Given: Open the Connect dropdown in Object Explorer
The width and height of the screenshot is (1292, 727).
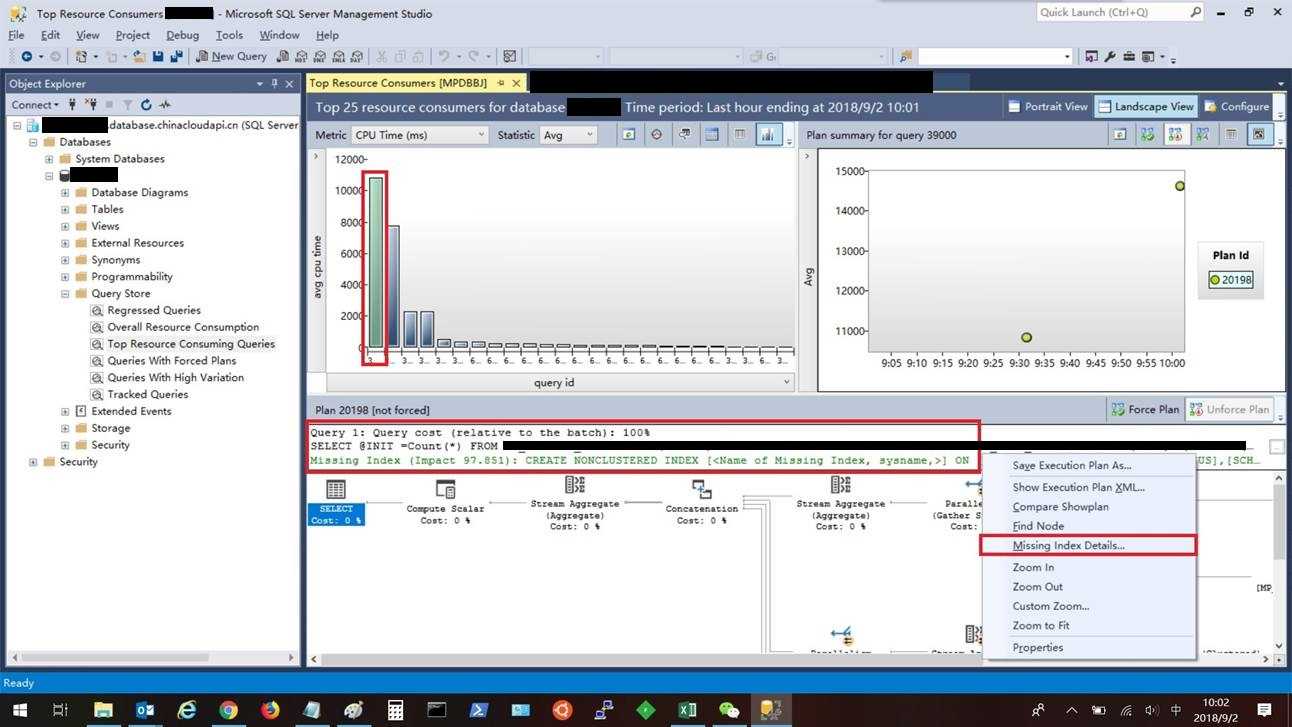Looking at the screenshot, I should coord(35,104).
